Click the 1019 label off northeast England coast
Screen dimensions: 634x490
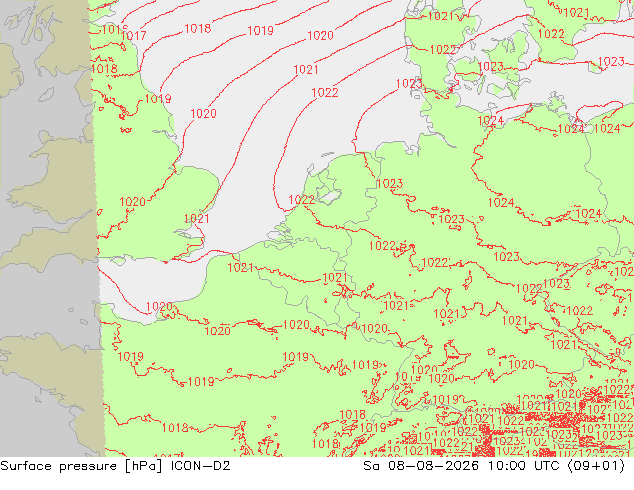(x=158, y=99)
